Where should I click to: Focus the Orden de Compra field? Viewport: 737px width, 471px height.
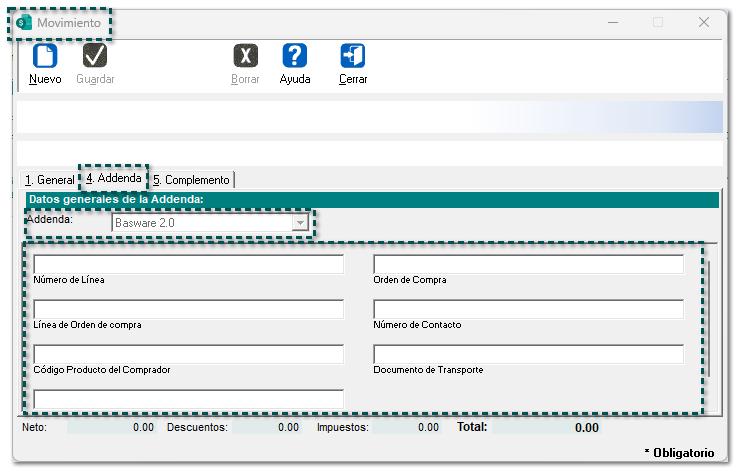point(528,264)
